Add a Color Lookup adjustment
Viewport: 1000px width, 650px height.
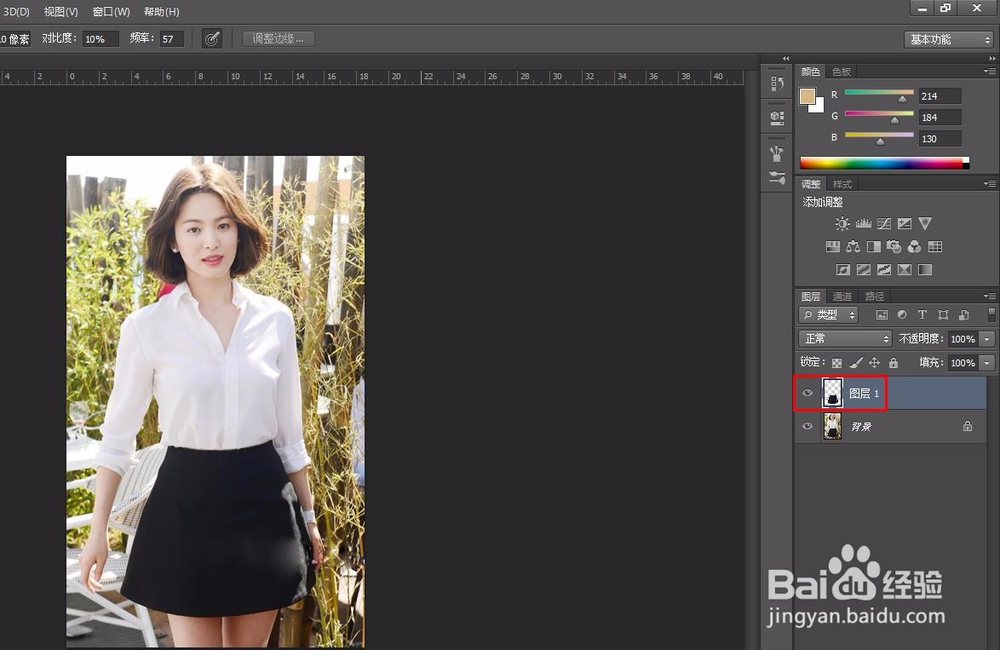(x=935, y=246)
